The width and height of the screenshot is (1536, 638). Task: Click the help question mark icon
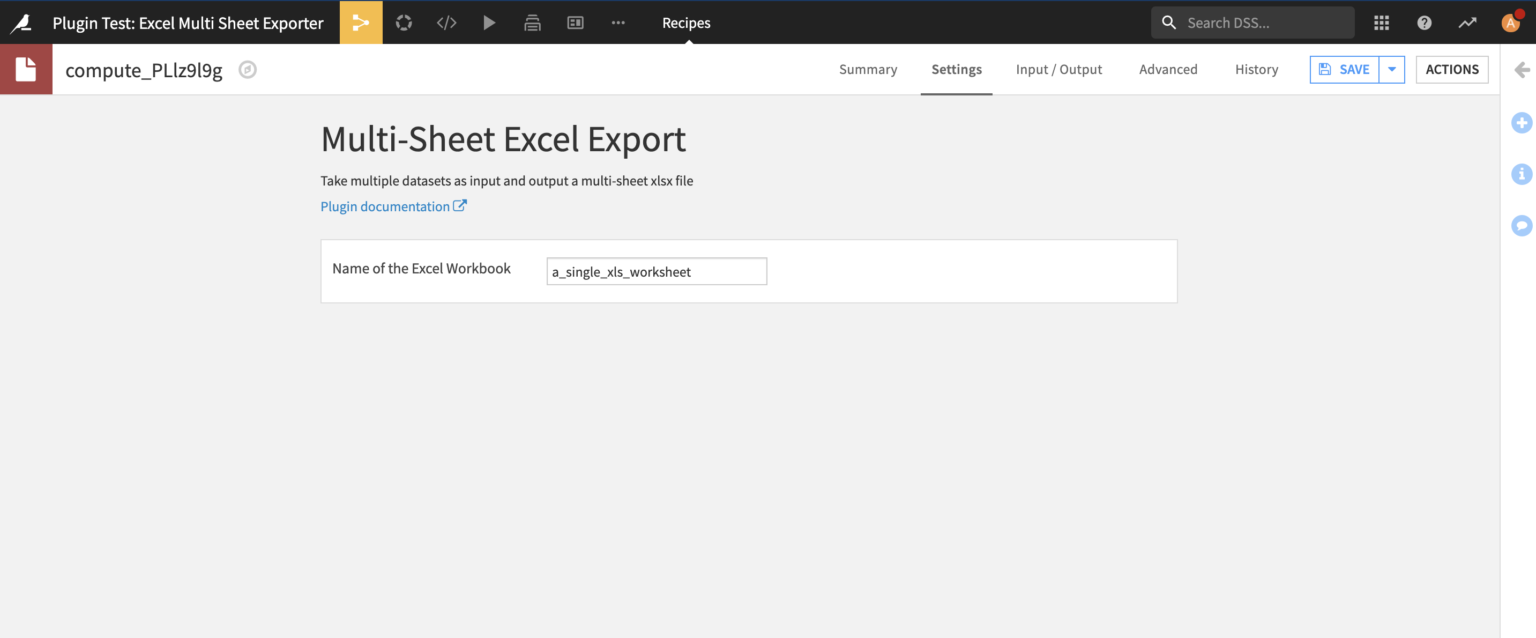point(1424,22)
